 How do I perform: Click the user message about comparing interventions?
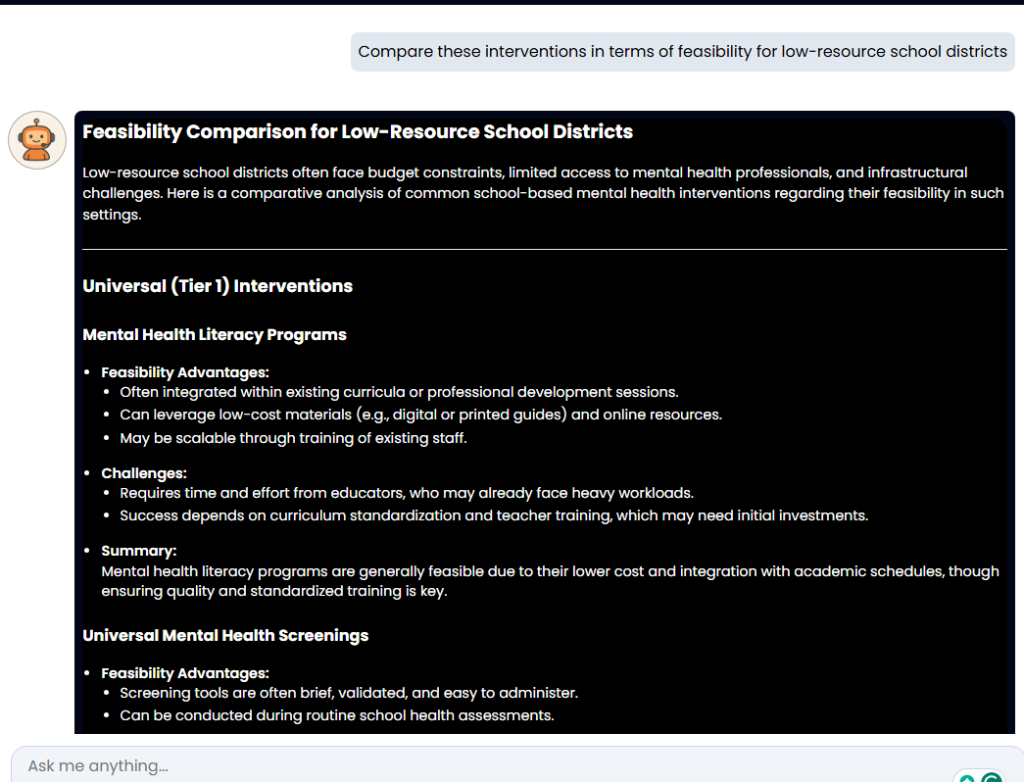tap(682, 52)
